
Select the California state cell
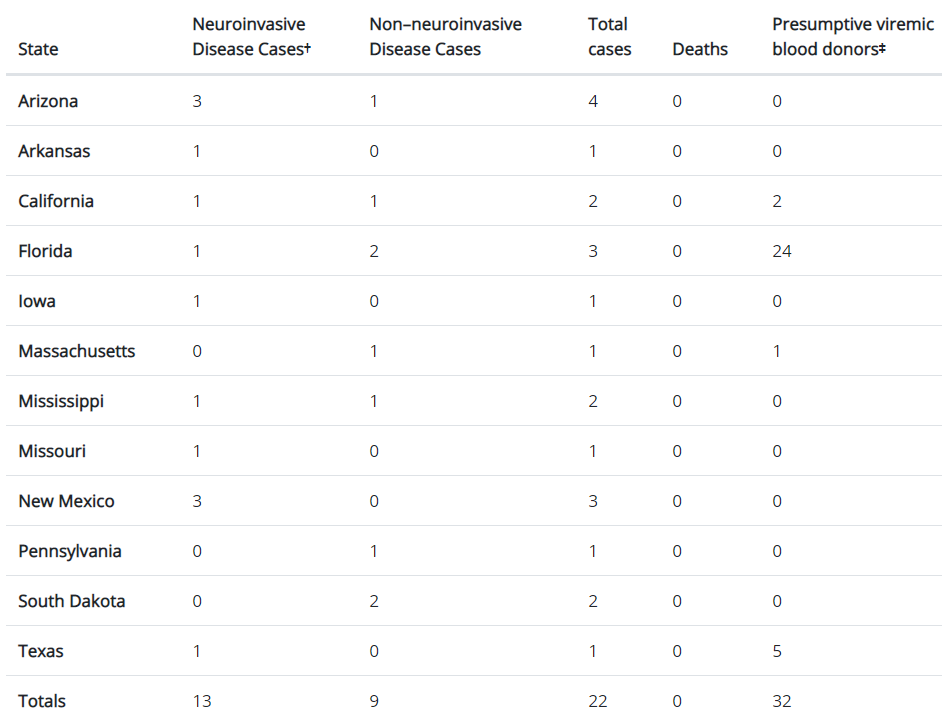pos(56,201)
